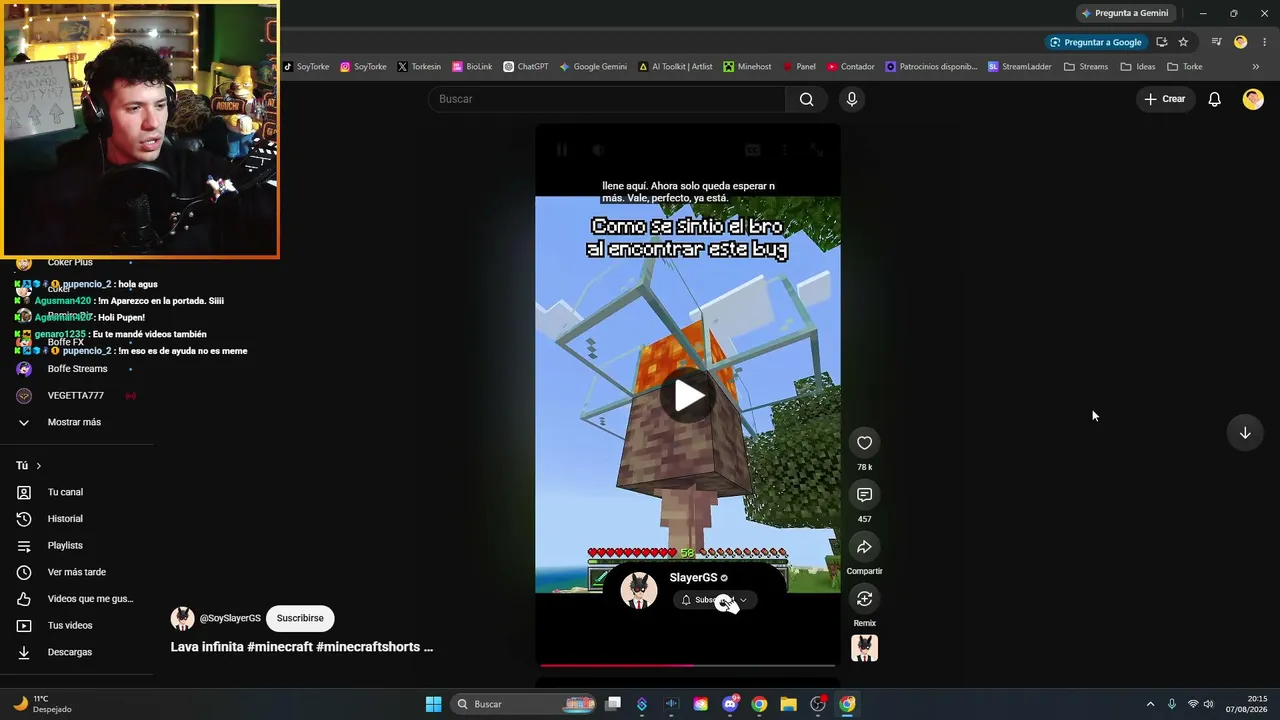
Task: Open YouTube notifications bell
Action: point(1214,99)
